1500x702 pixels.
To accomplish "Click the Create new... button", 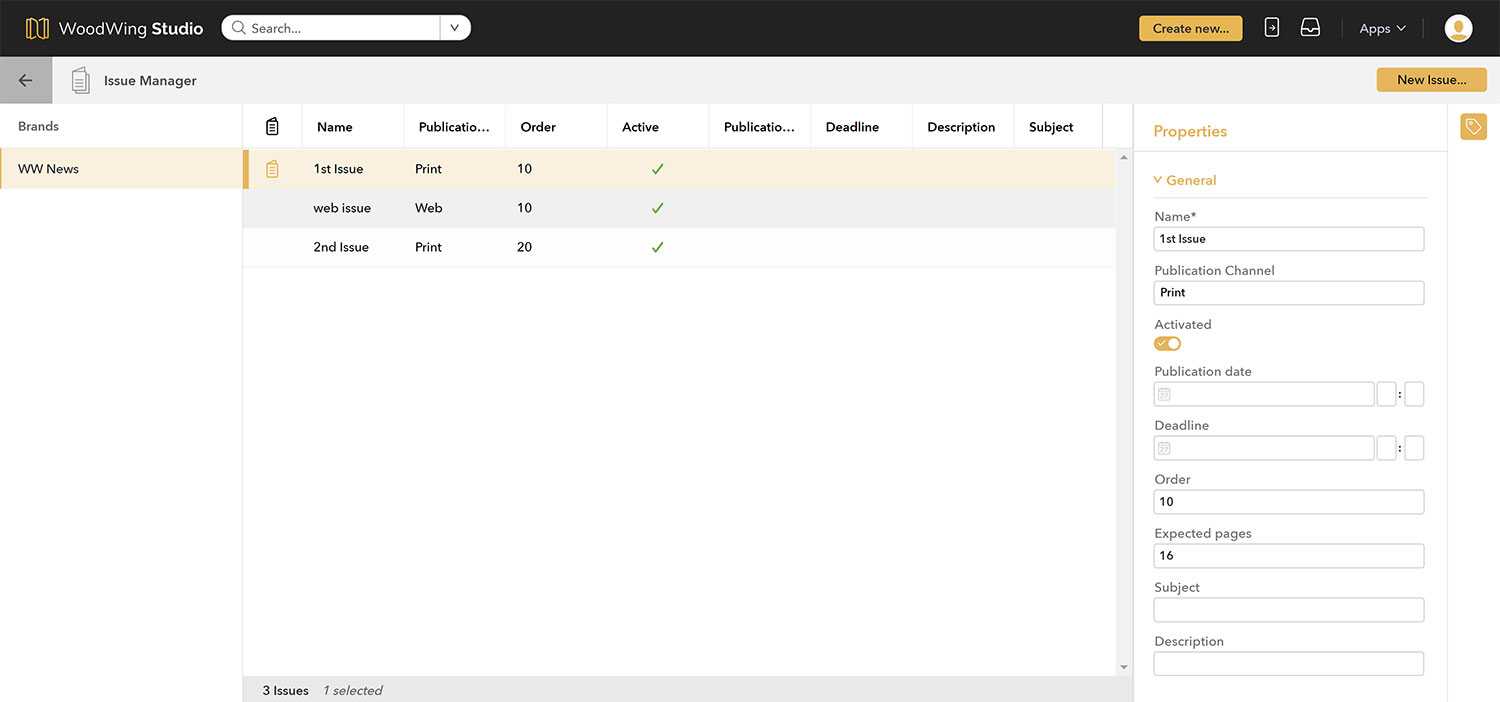I will 1190,28.
